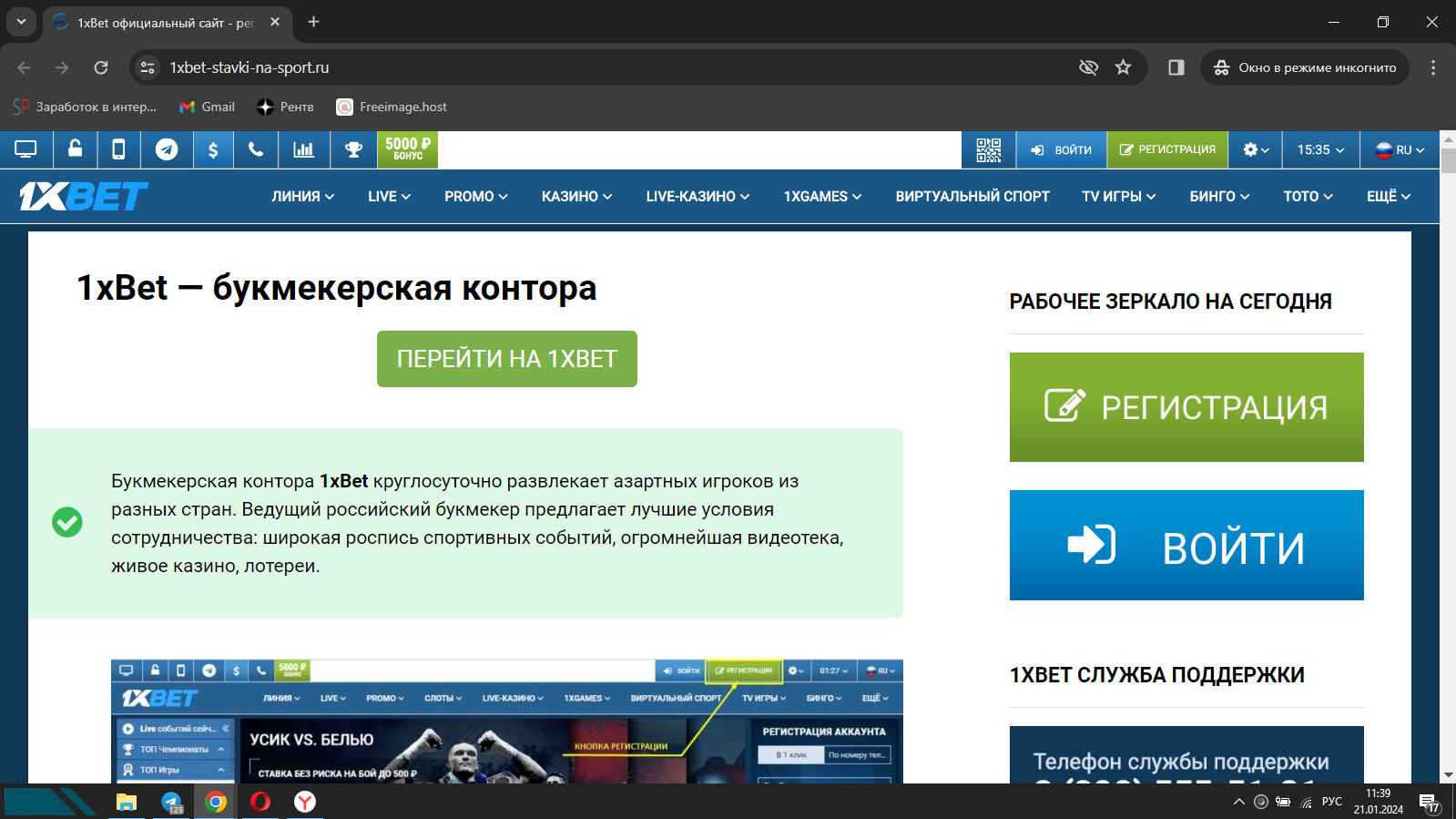
Task: Click the browser back arrow
Action: (x=24, y=67)
